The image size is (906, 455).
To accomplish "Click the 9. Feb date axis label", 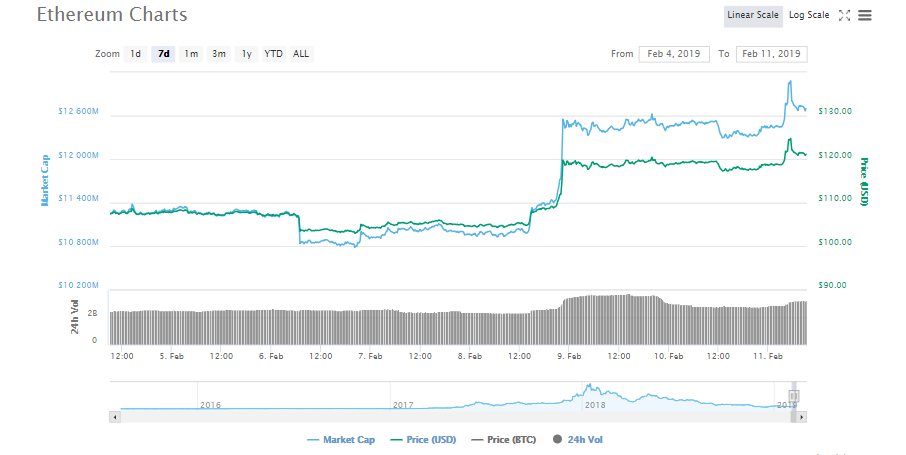I will pos(569,356).
